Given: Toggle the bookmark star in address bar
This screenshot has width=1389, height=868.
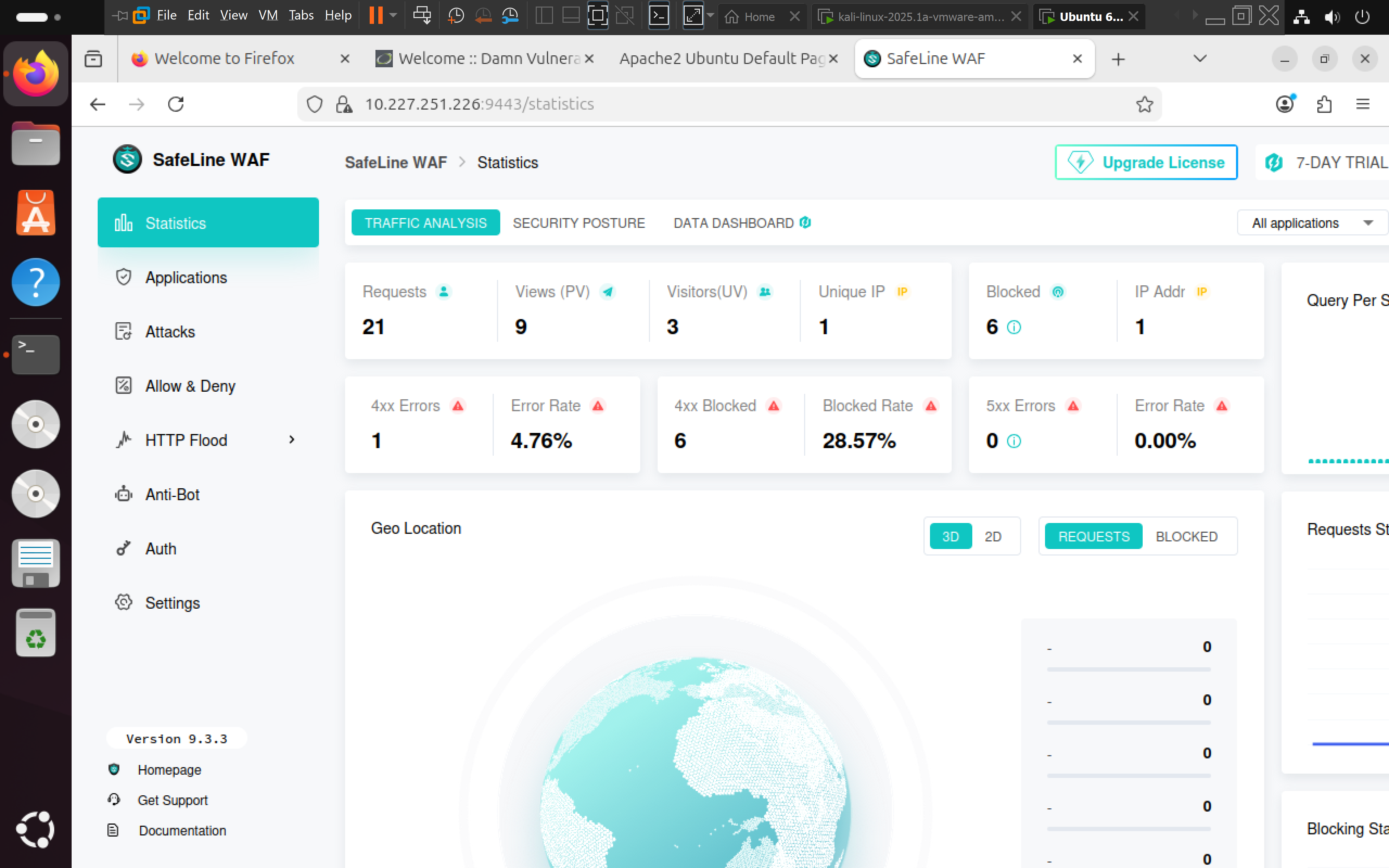Looking at the screenshot, I should click(x=1144, y=104).
